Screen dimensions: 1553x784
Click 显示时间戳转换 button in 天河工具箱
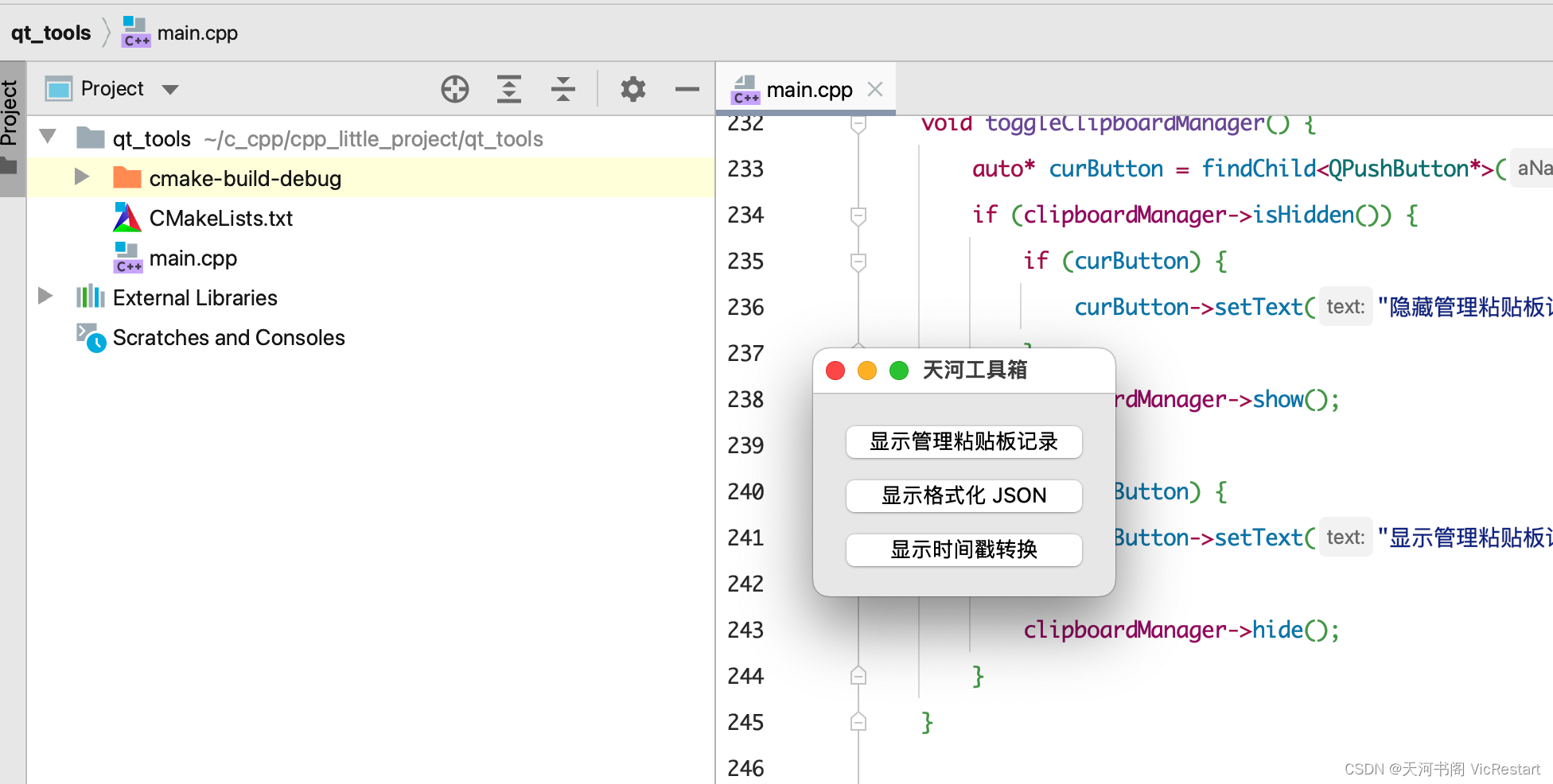click(964, 550)
